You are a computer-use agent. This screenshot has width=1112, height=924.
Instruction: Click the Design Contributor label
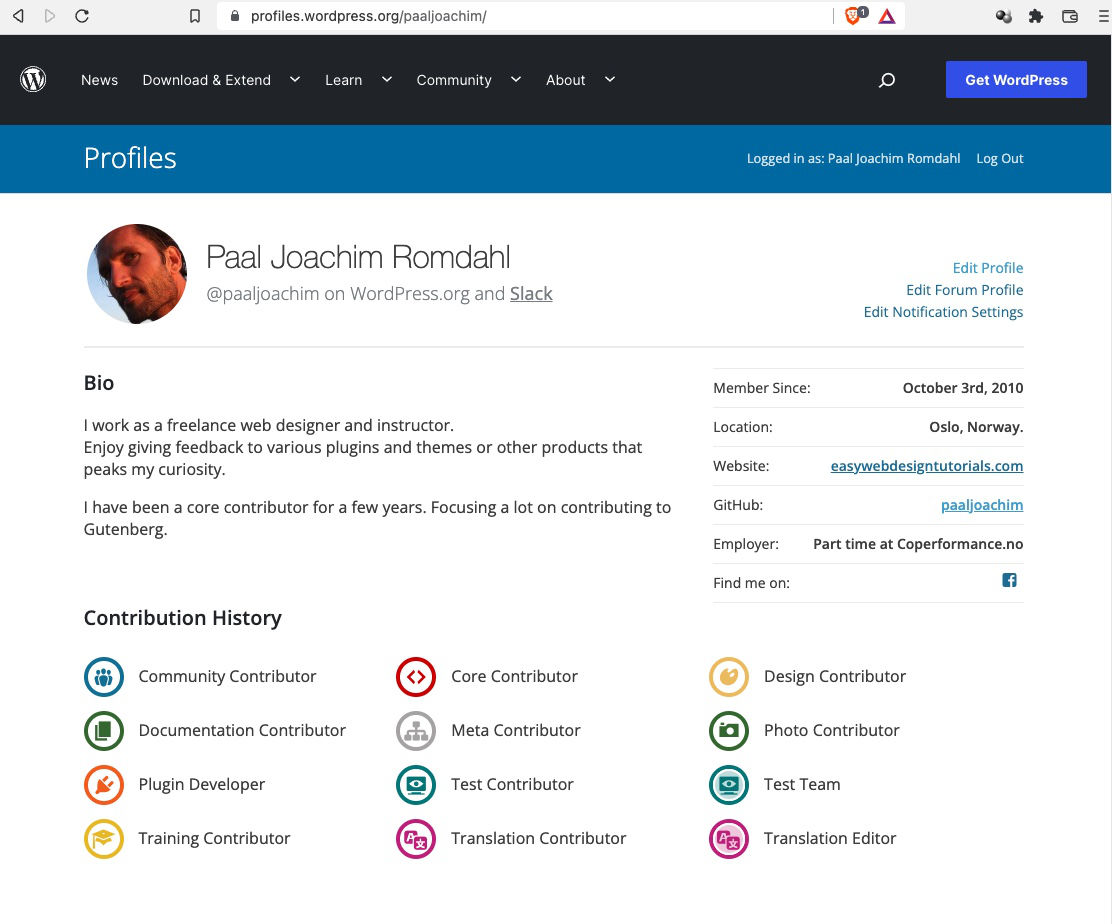[835, 677]
